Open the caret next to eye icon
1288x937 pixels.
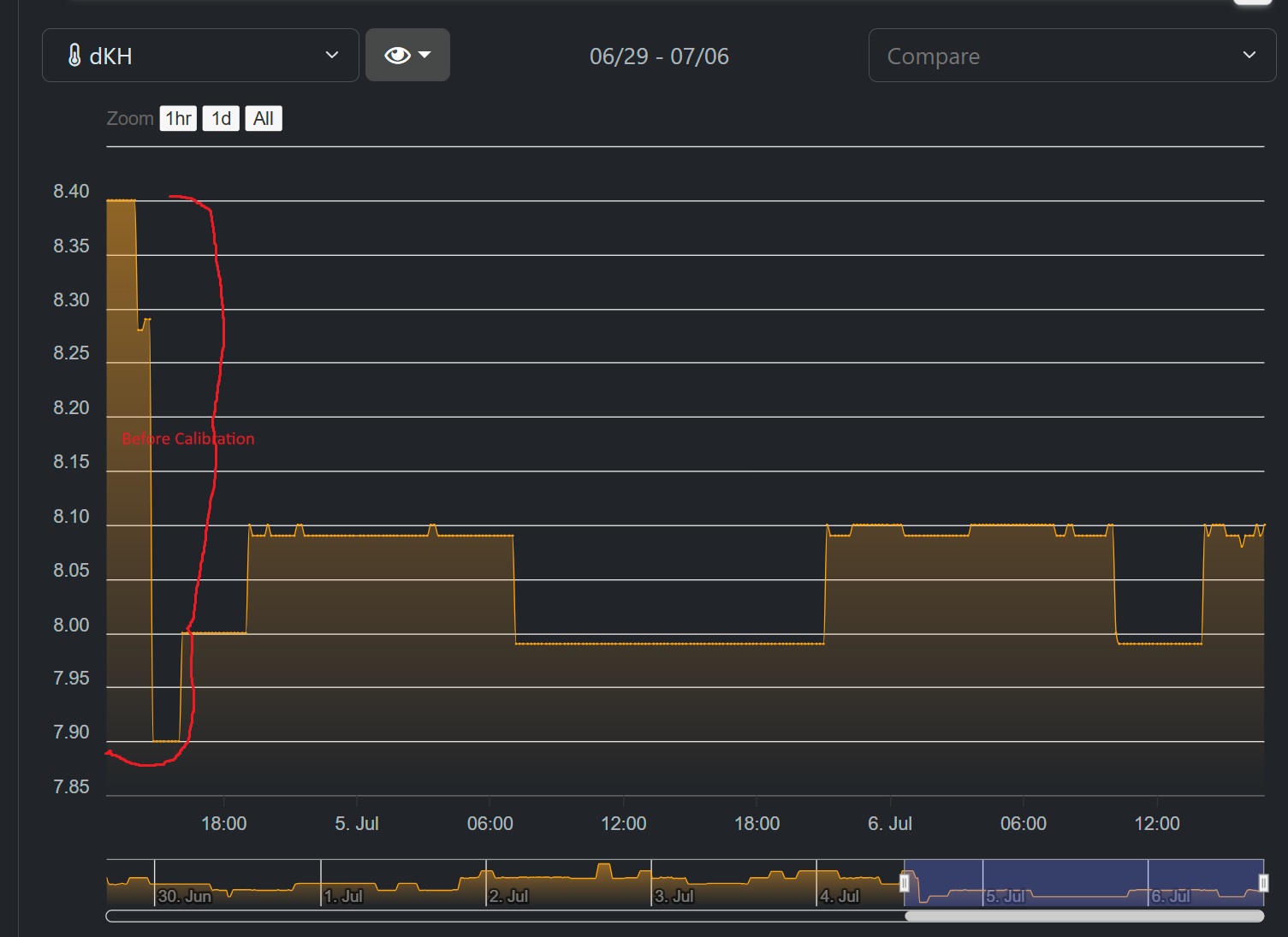pyautogui.click(x=425, y=56)
